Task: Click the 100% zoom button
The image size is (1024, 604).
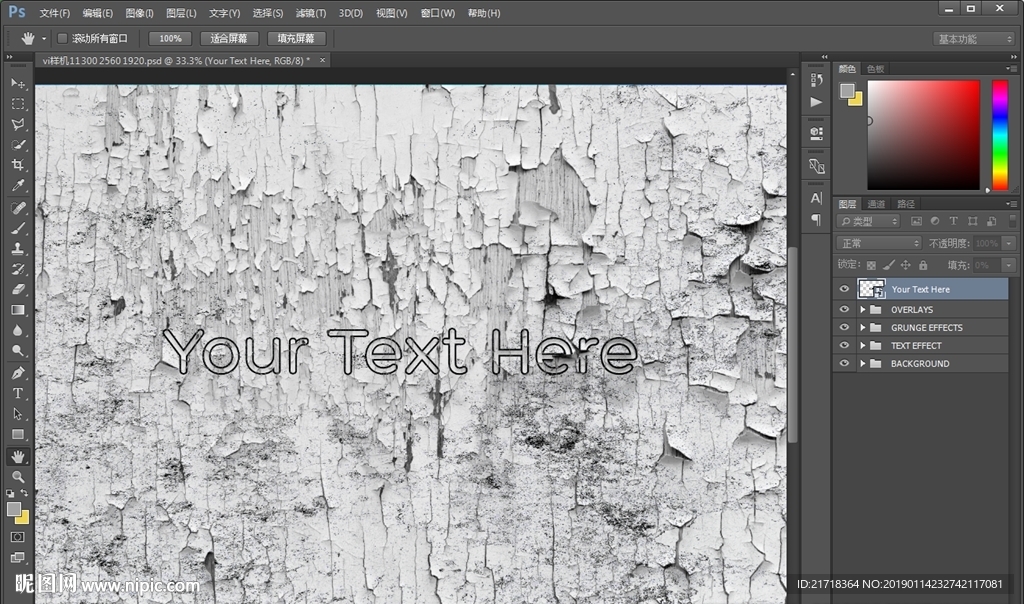Action: pos(170,39)
